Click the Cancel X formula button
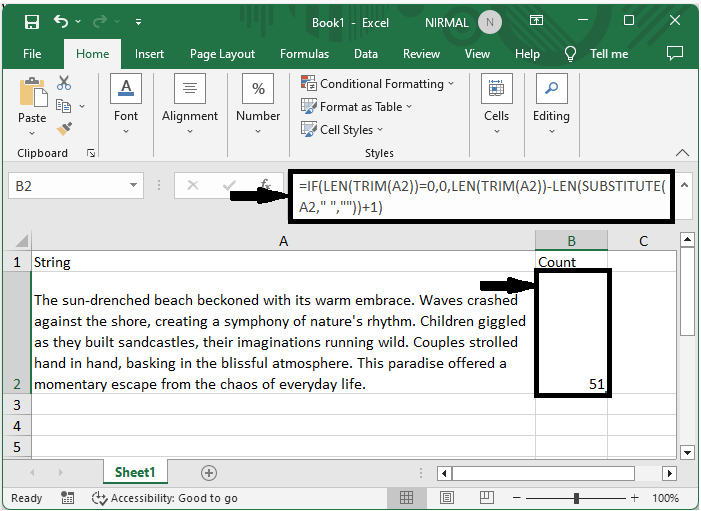701x511 pixels. (x=193, y=185)
